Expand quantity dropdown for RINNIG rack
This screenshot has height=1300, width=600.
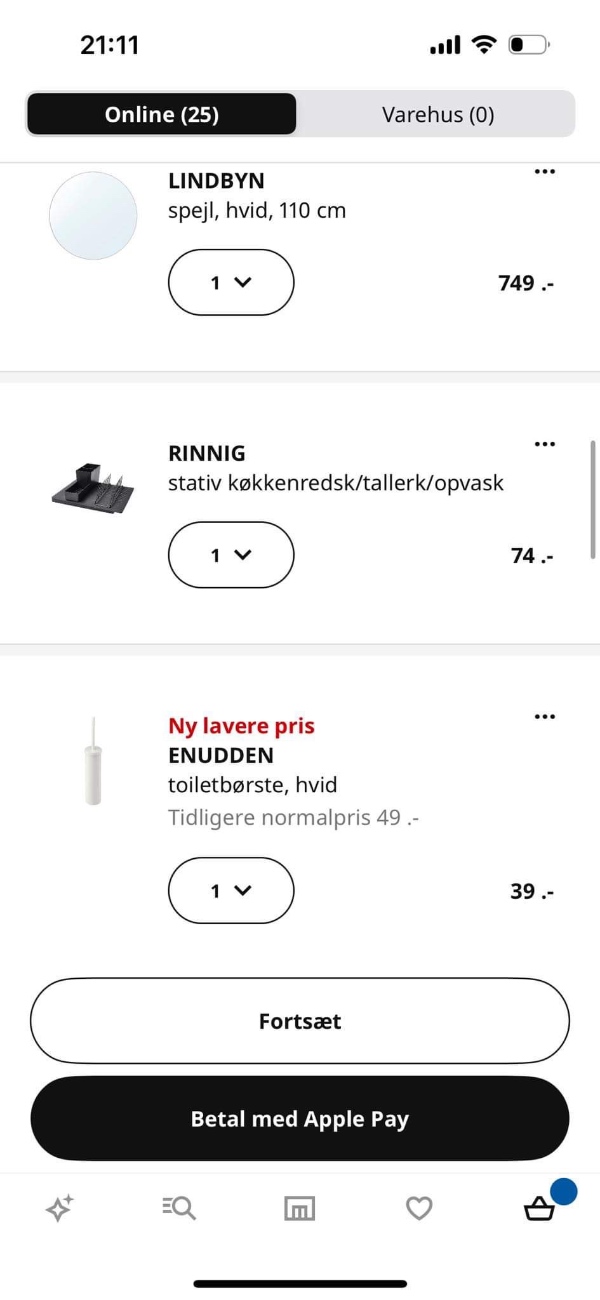(x=231, y=555)
